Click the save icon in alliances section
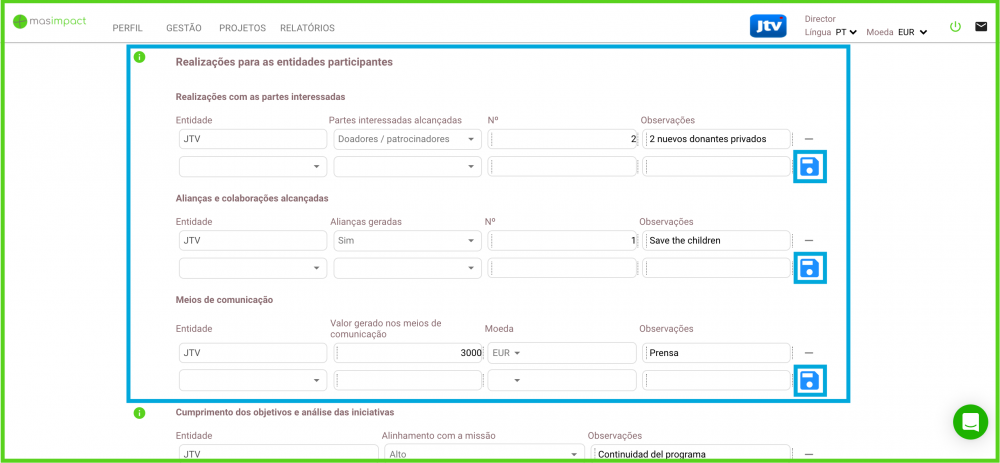 (x=810, y=267)
